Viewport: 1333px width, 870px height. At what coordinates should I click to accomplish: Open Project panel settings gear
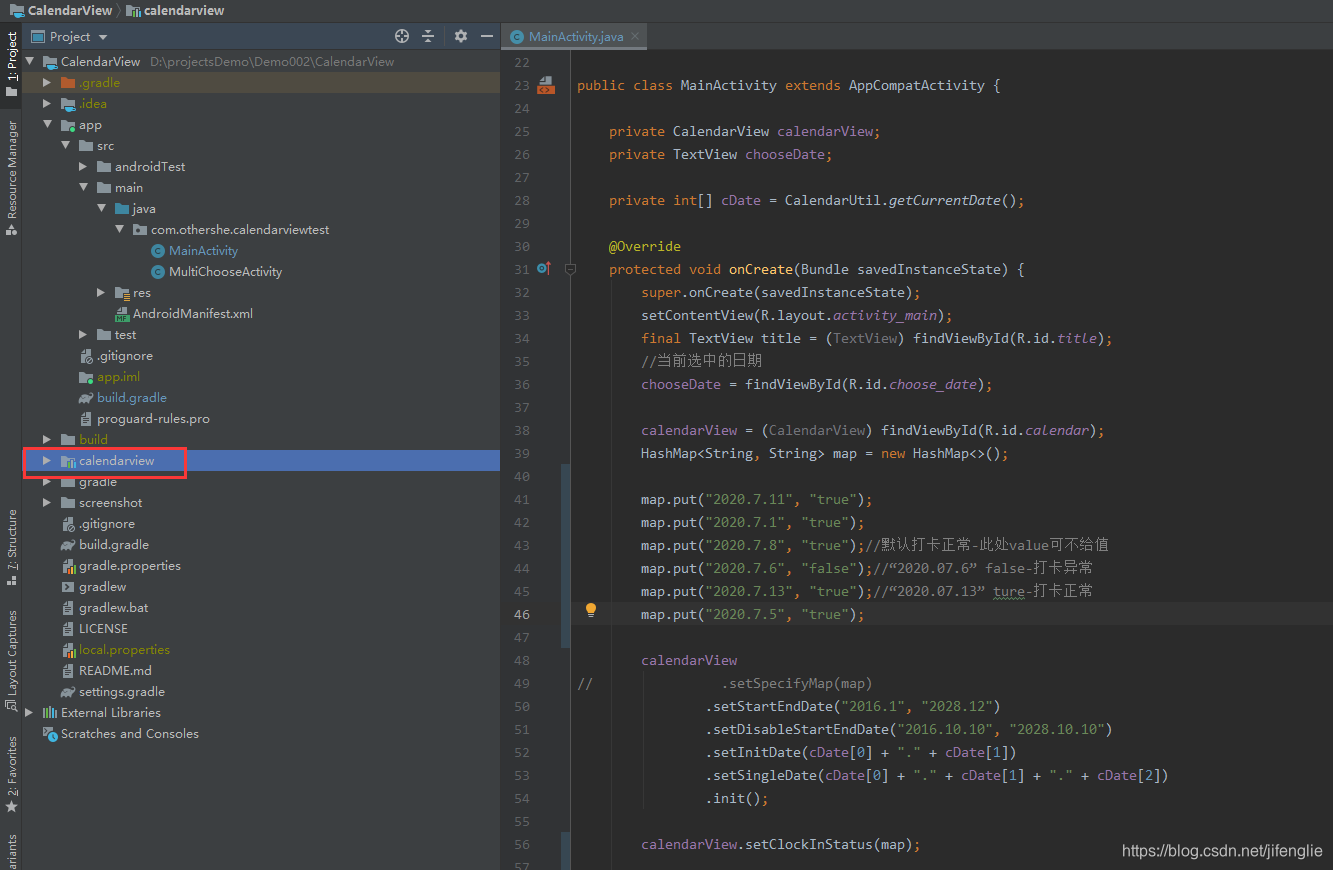tap(460, 36)
